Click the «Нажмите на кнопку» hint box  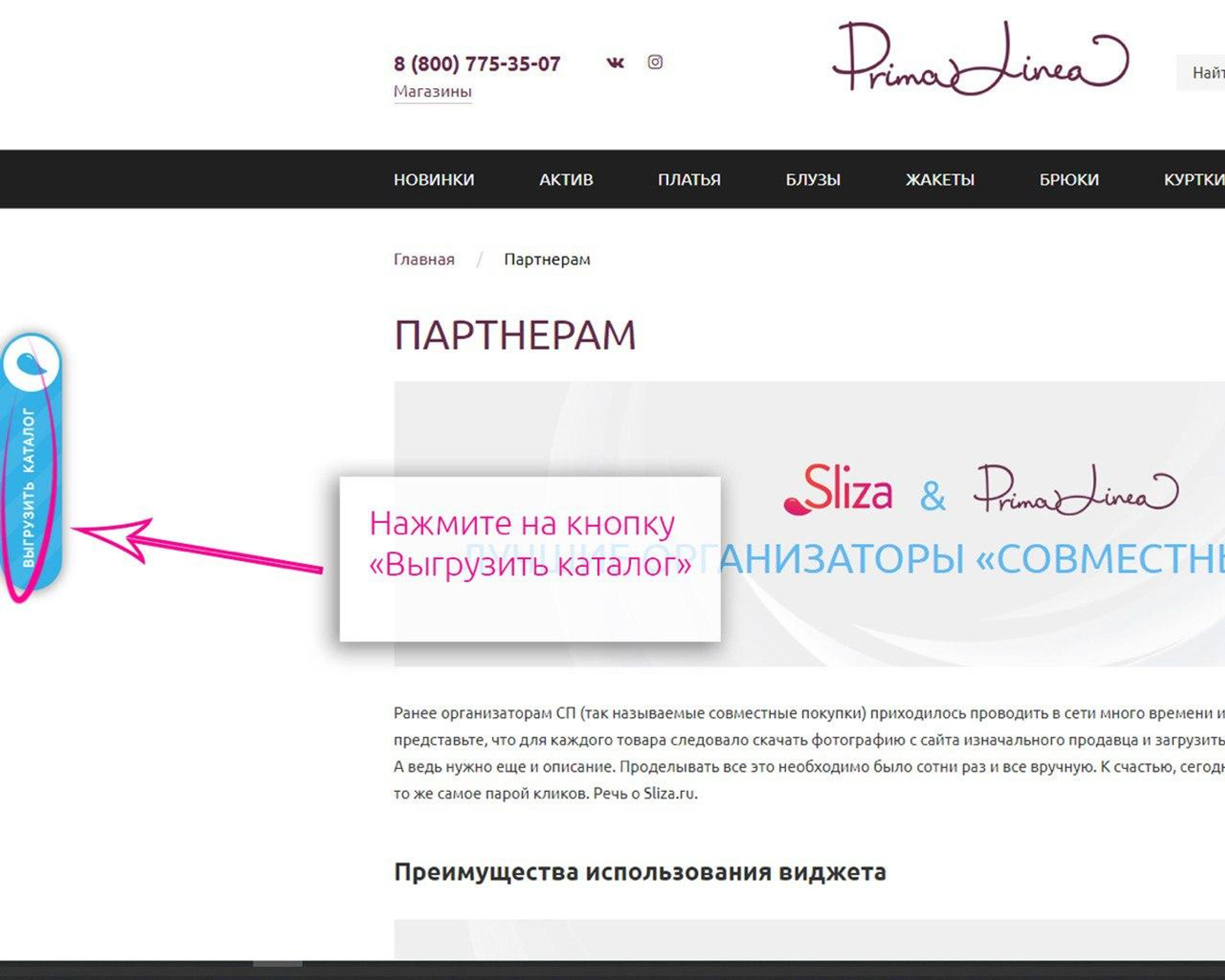click(530, 559)
